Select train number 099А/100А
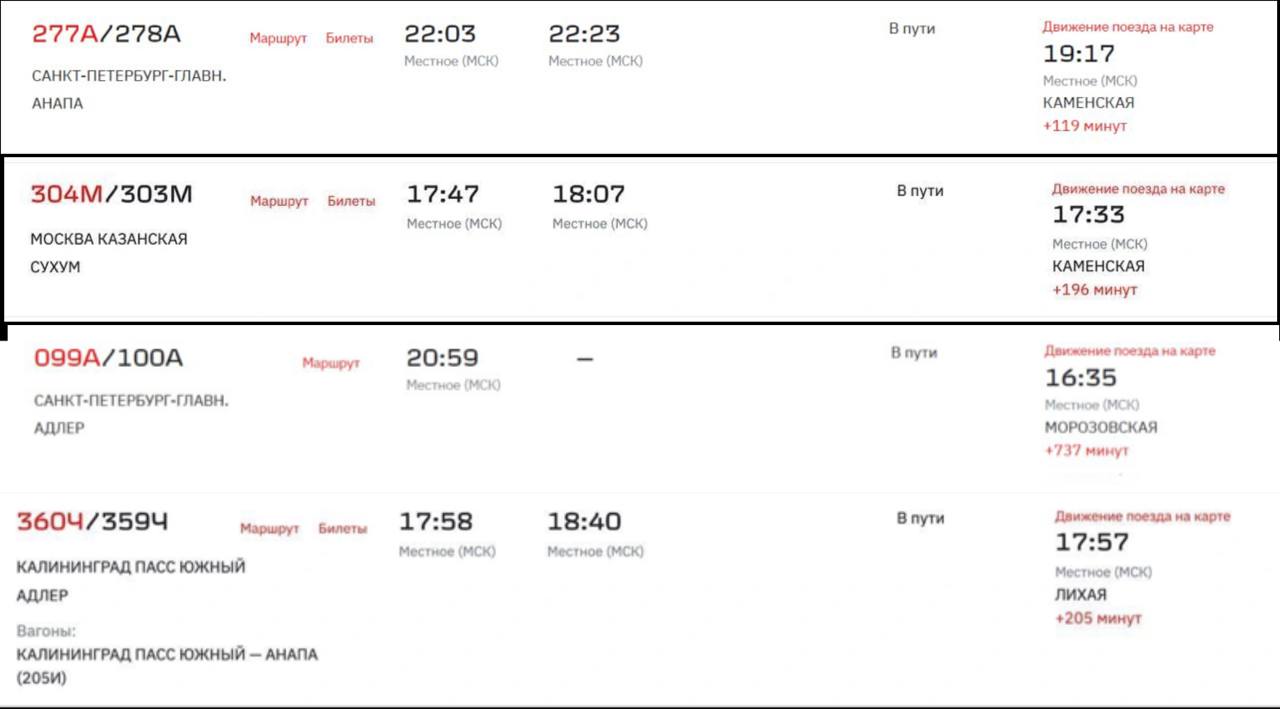This screenshot has height=709, width=1280. (108, 358)
